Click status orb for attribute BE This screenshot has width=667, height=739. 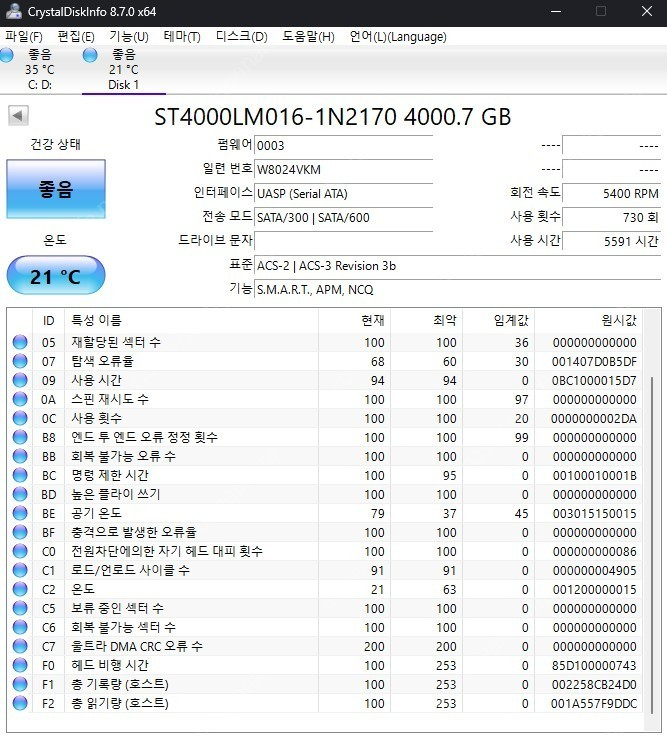click(x=20, y=513)
